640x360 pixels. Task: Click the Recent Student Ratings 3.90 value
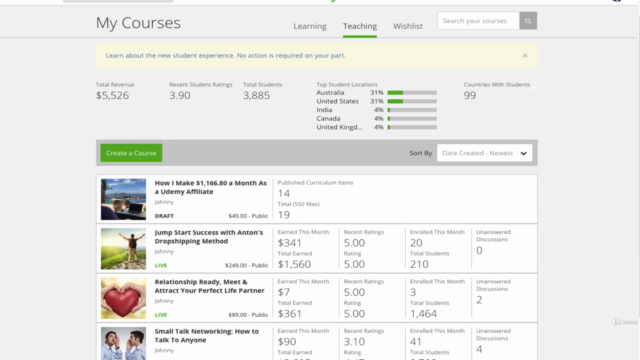point(180,95)
